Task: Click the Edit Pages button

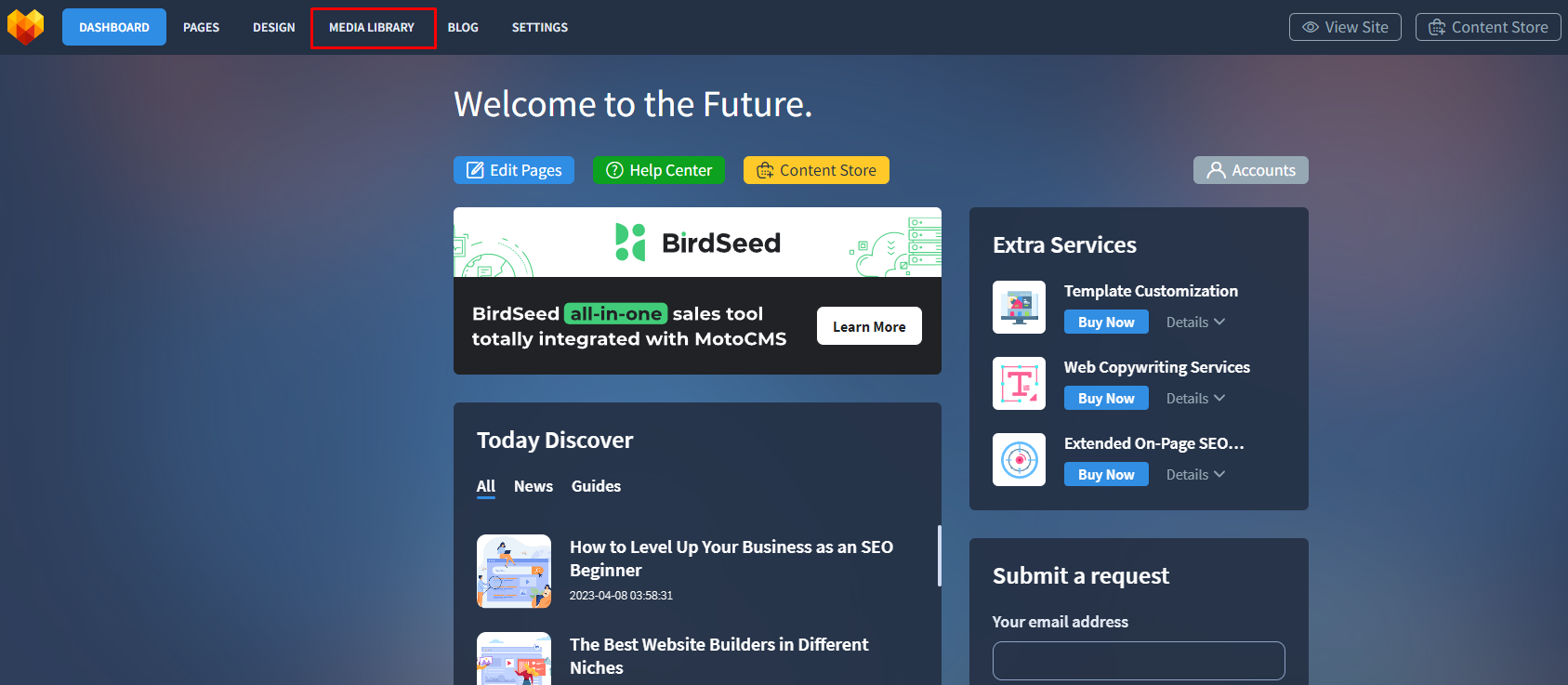Action: [x=514, y=170]
